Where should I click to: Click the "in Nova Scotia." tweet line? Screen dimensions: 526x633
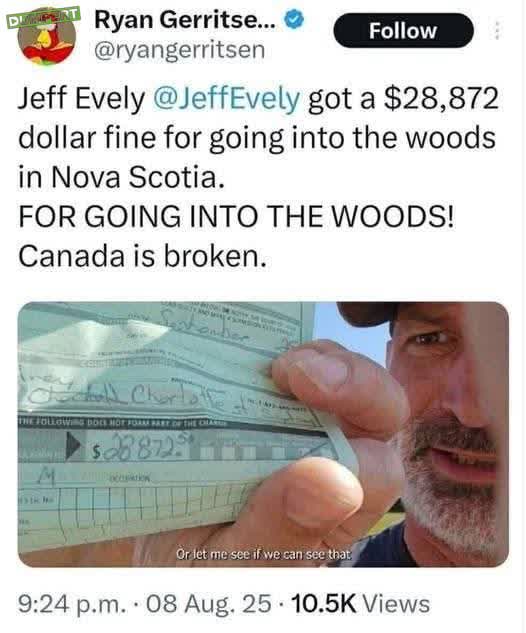(121, 177)
